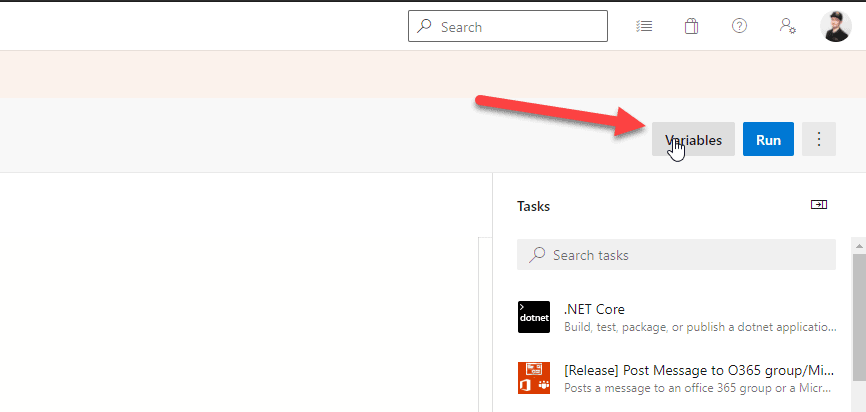Click the task list scrollbar up arrow
This screenshot has width=866, height=412.
pyautogui.click(x=858, y=243)
